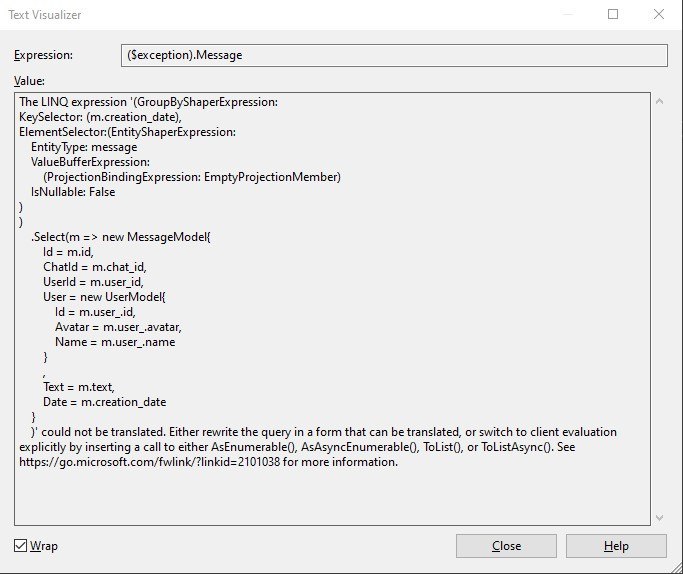The width and height of the screenshot is (683, 574).
Task: Click the scrollbar up arrow
Action: coord(659,101)
